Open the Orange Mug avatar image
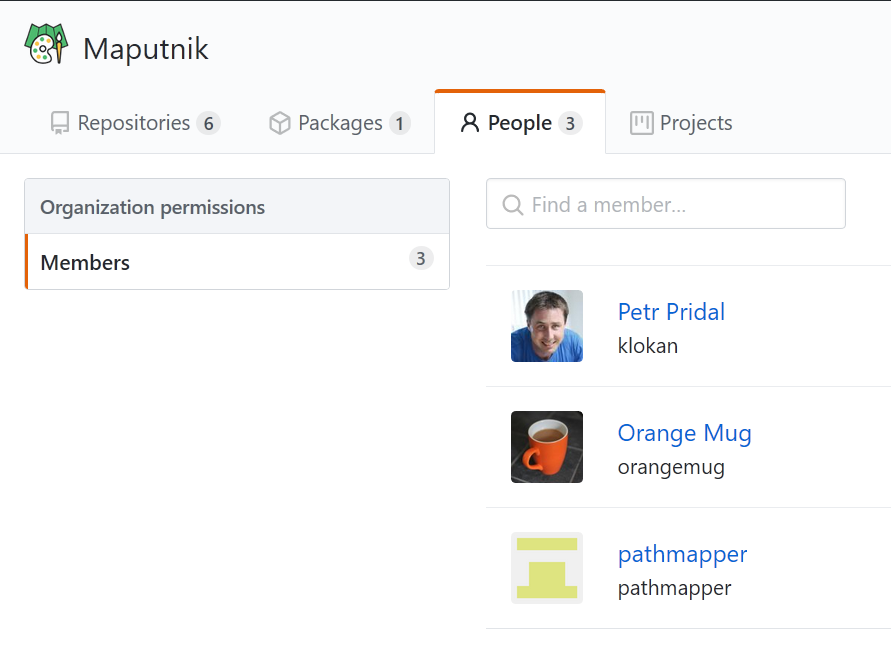Screen dimensions: 891x653 coord(547,447)
